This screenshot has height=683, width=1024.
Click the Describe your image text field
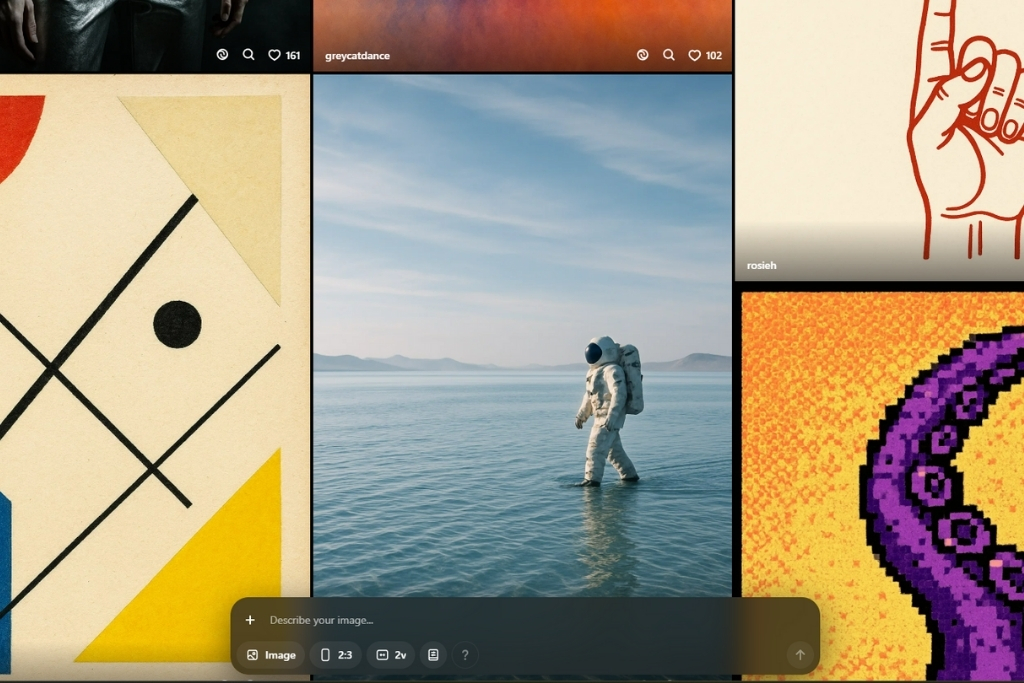click(520, 620)
